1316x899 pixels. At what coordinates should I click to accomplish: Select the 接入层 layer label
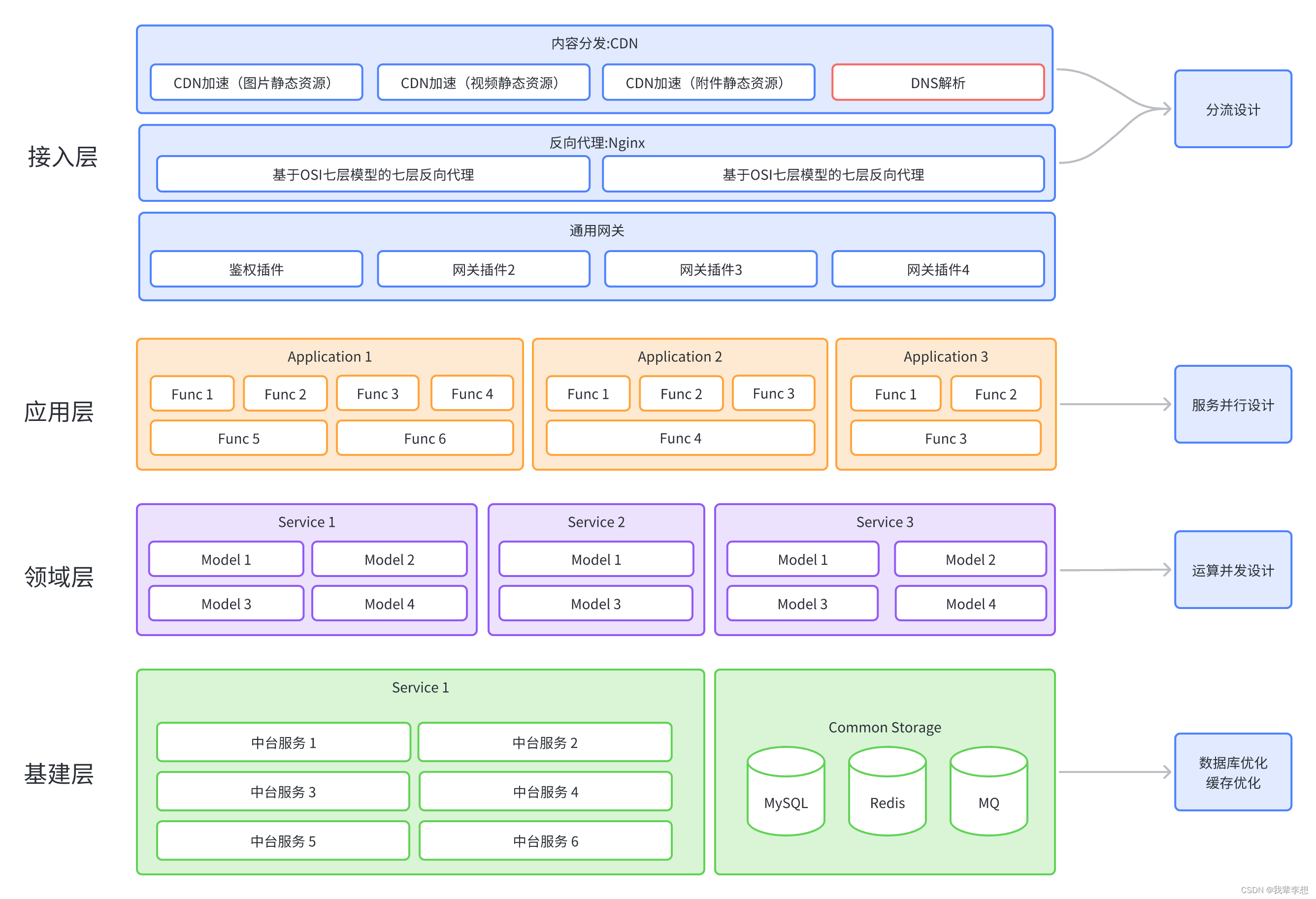pos(62,157)
